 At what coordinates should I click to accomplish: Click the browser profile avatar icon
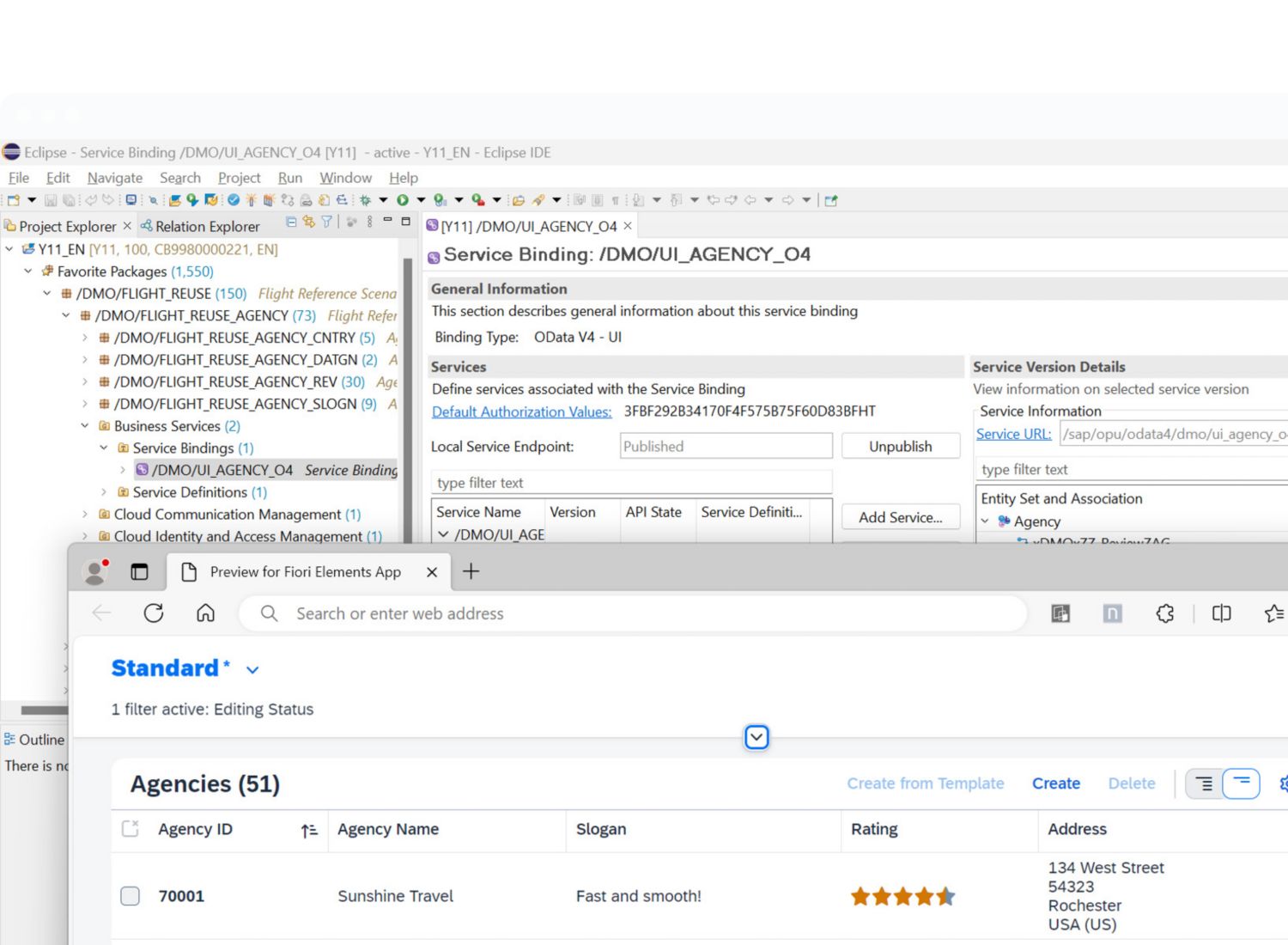94,572
